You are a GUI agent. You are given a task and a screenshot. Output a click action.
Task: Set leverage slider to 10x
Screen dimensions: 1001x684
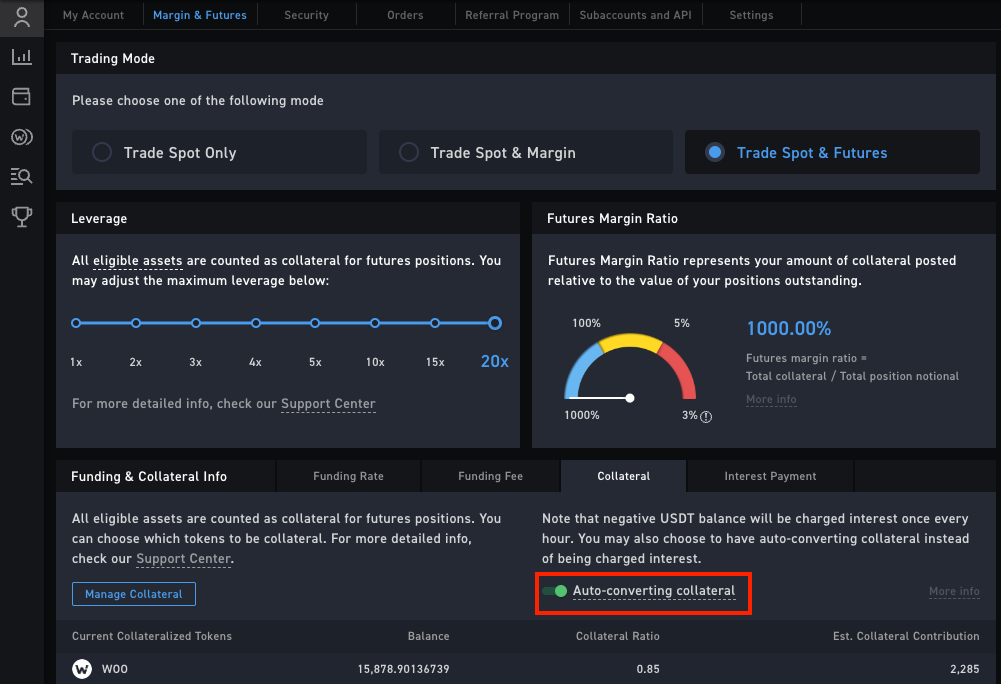pyautogui.click(x=375, y=323)
